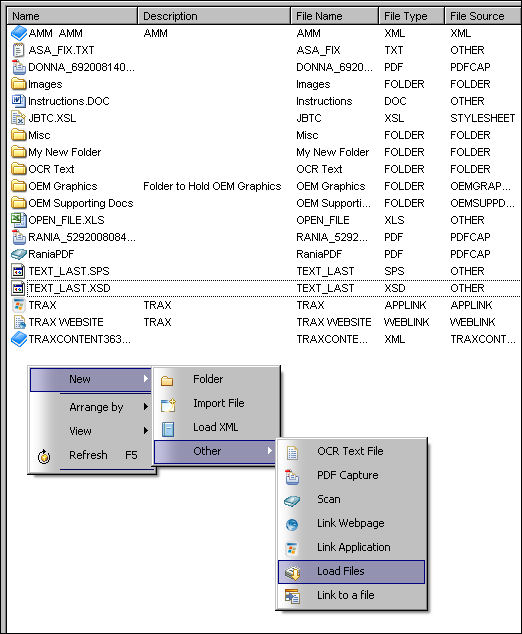
Task: Select the RaniaPDF file name cell
Action: (x=319, y=254)
